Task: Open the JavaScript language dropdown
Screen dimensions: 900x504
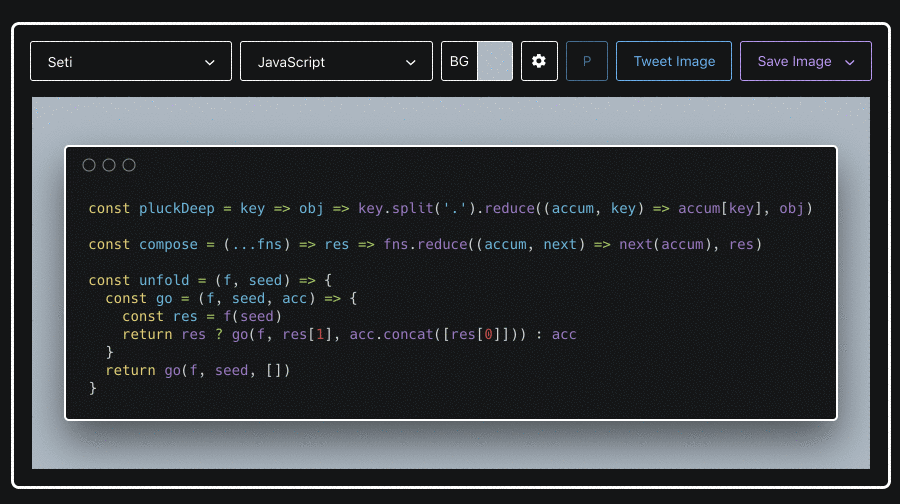Action: [336, 61]
